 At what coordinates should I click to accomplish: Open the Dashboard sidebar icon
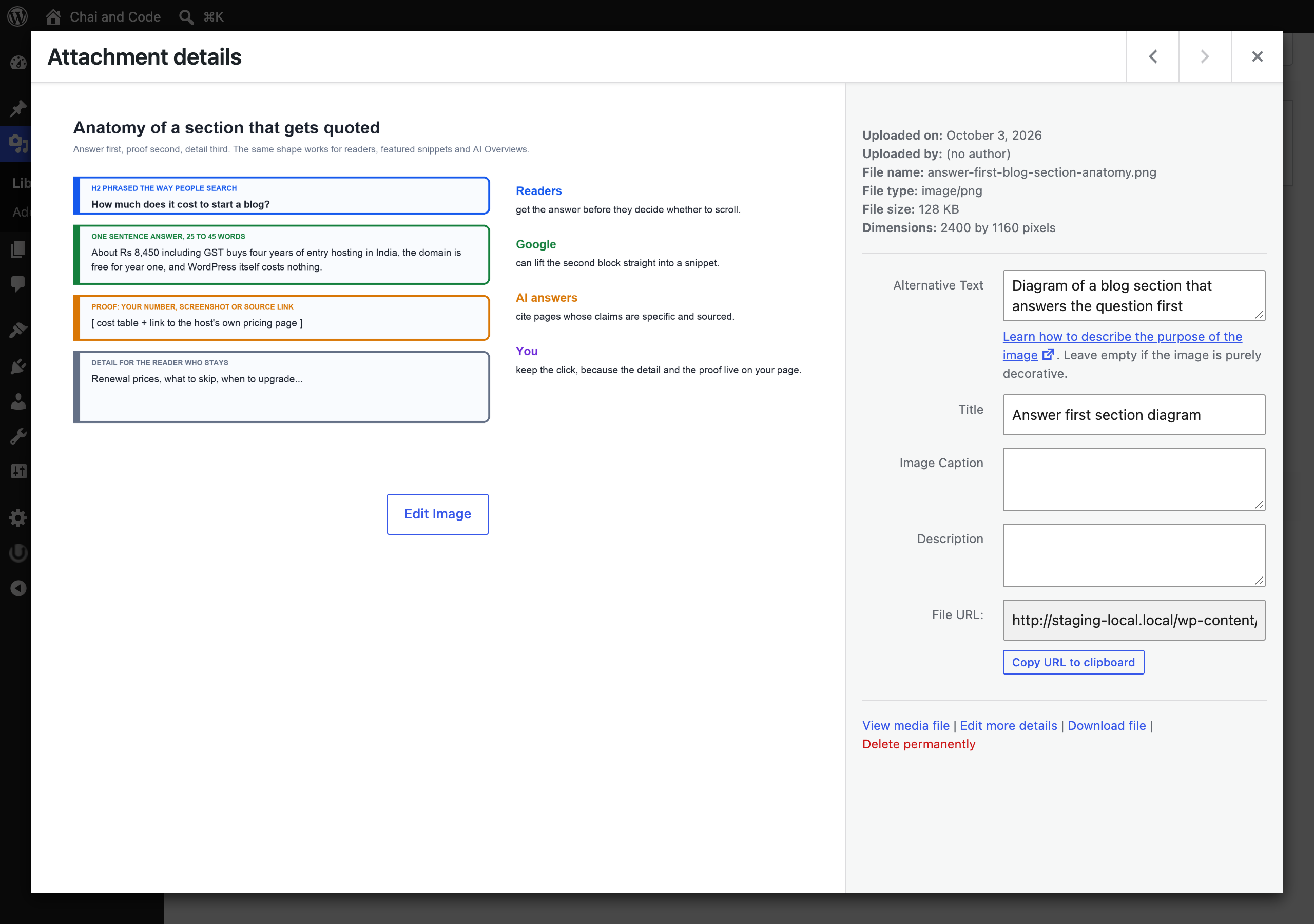point(18,63)
